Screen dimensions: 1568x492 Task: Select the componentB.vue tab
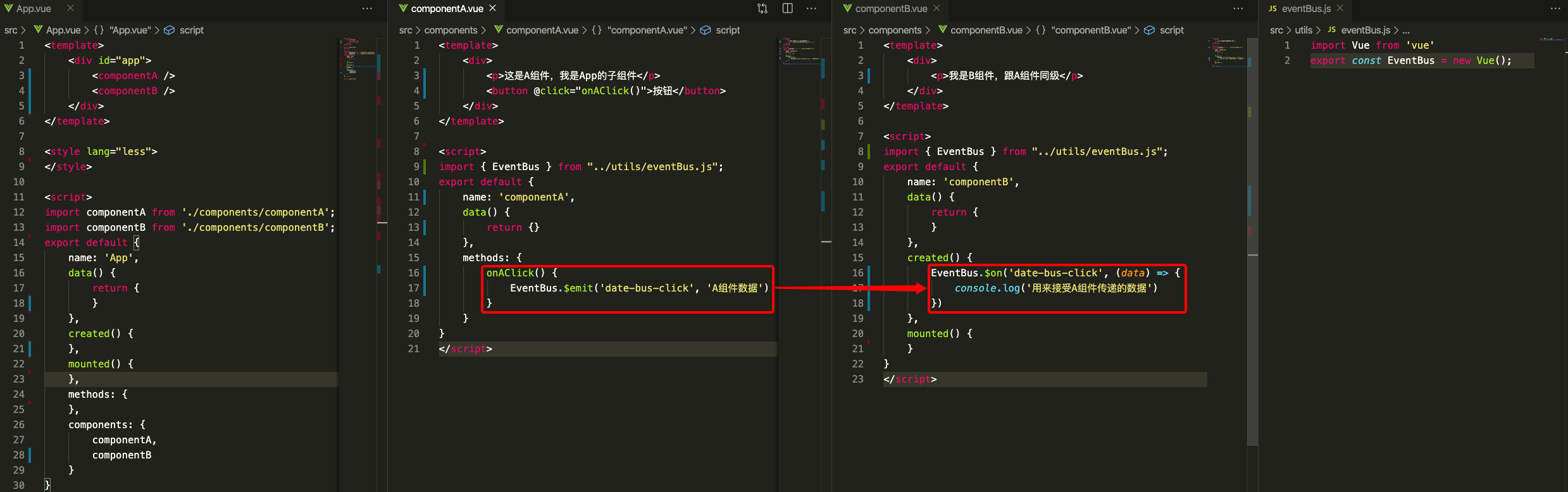pyautogui.click(x=890, y=8)
